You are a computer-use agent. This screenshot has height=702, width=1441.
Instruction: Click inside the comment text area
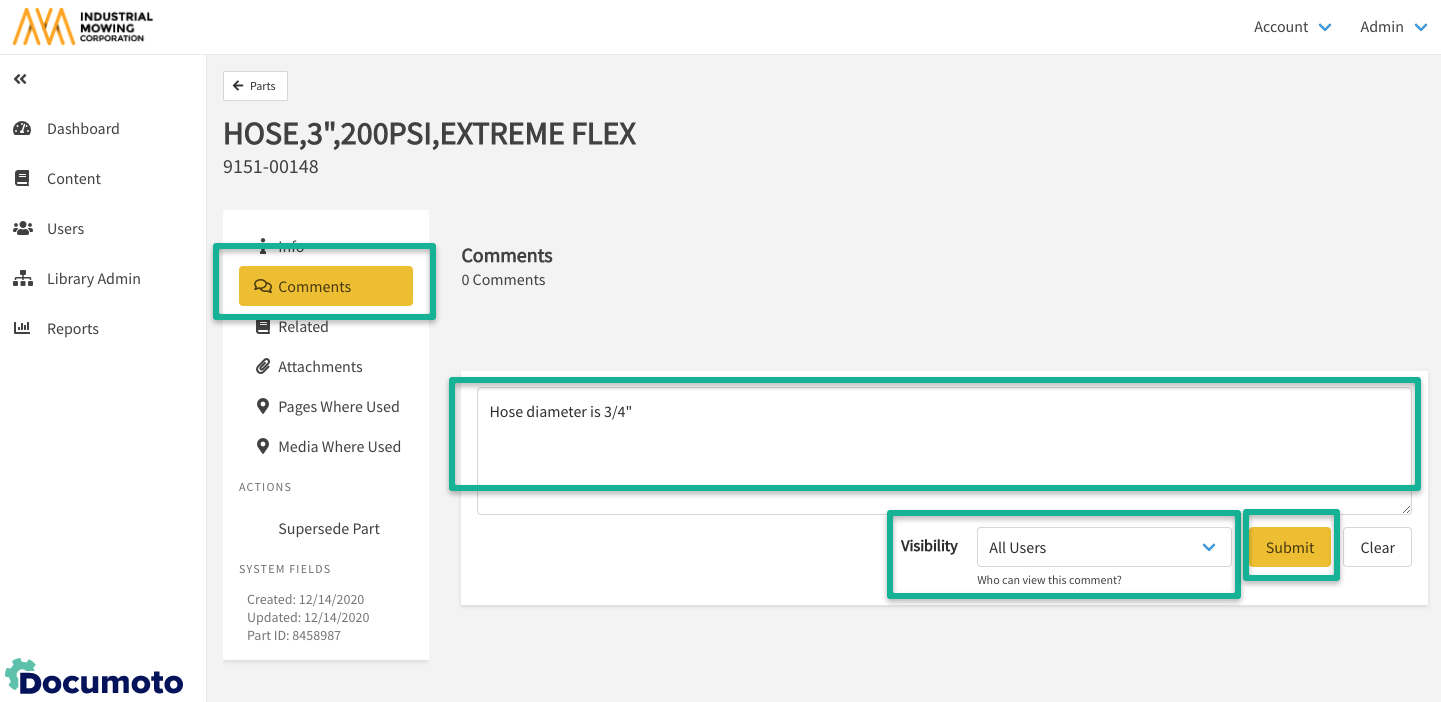coord(943,440)
